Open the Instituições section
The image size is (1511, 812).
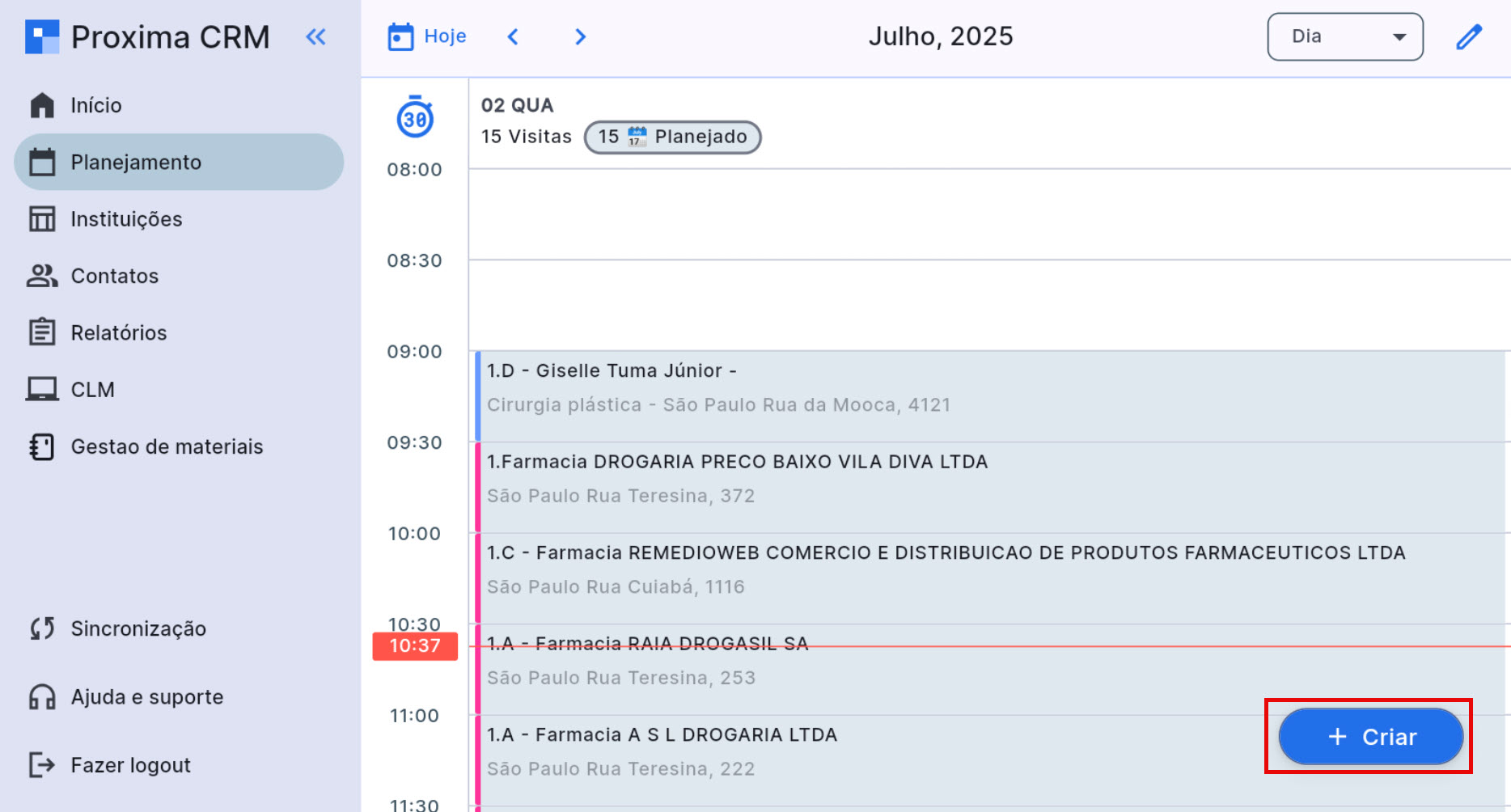point(126,219)
